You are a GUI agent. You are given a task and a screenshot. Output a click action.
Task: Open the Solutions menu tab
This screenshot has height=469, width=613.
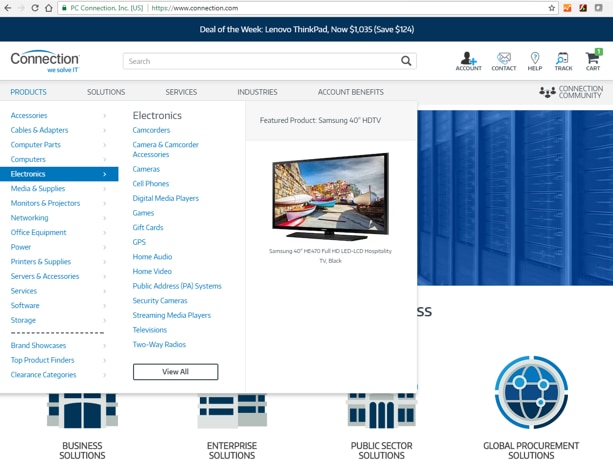106,92
